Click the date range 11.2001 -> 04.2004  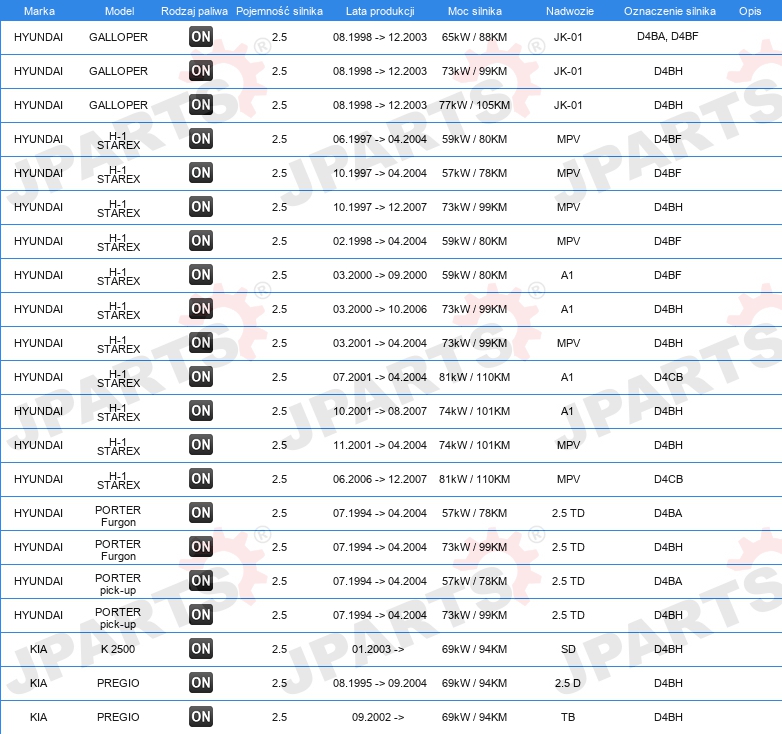coord(380,445)
